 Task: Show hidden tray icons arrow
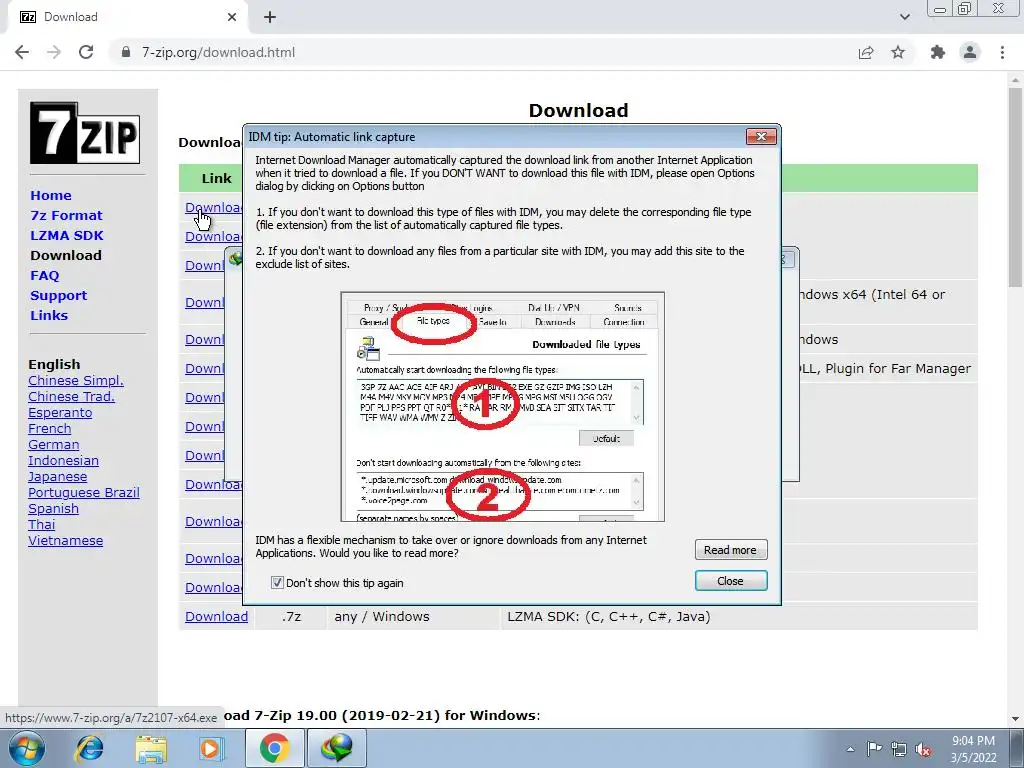coord(850,749)
